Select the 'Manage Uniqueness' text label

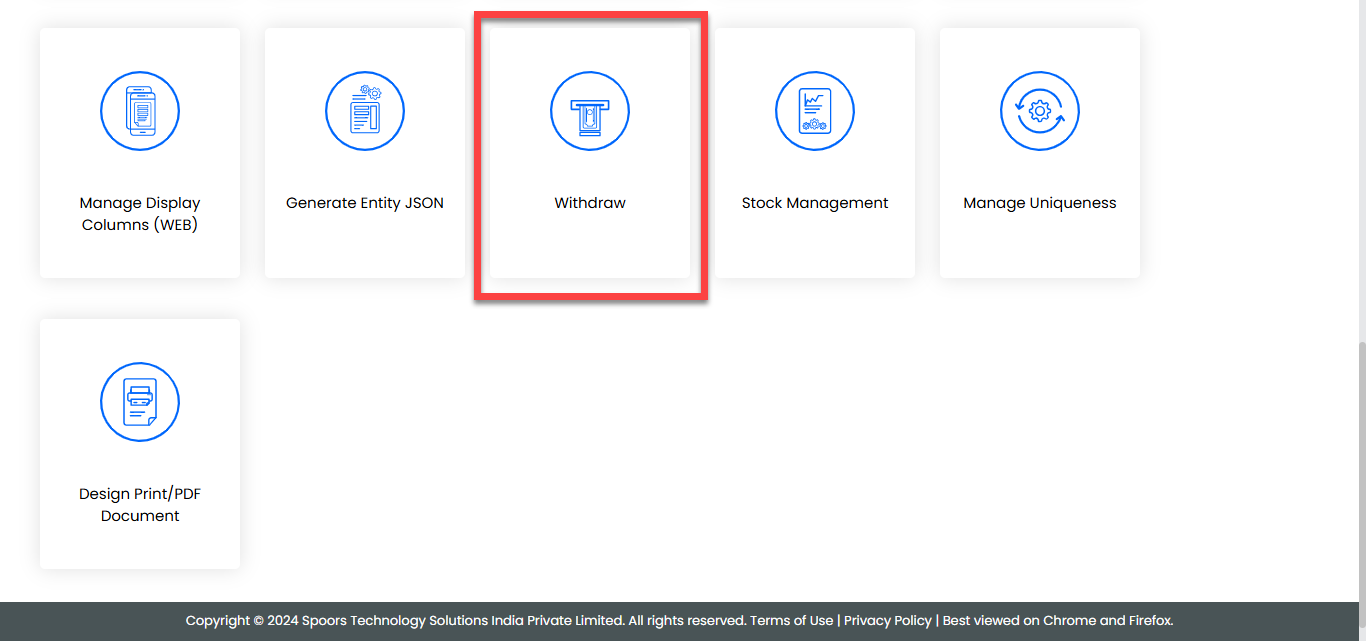(1040, 203)
